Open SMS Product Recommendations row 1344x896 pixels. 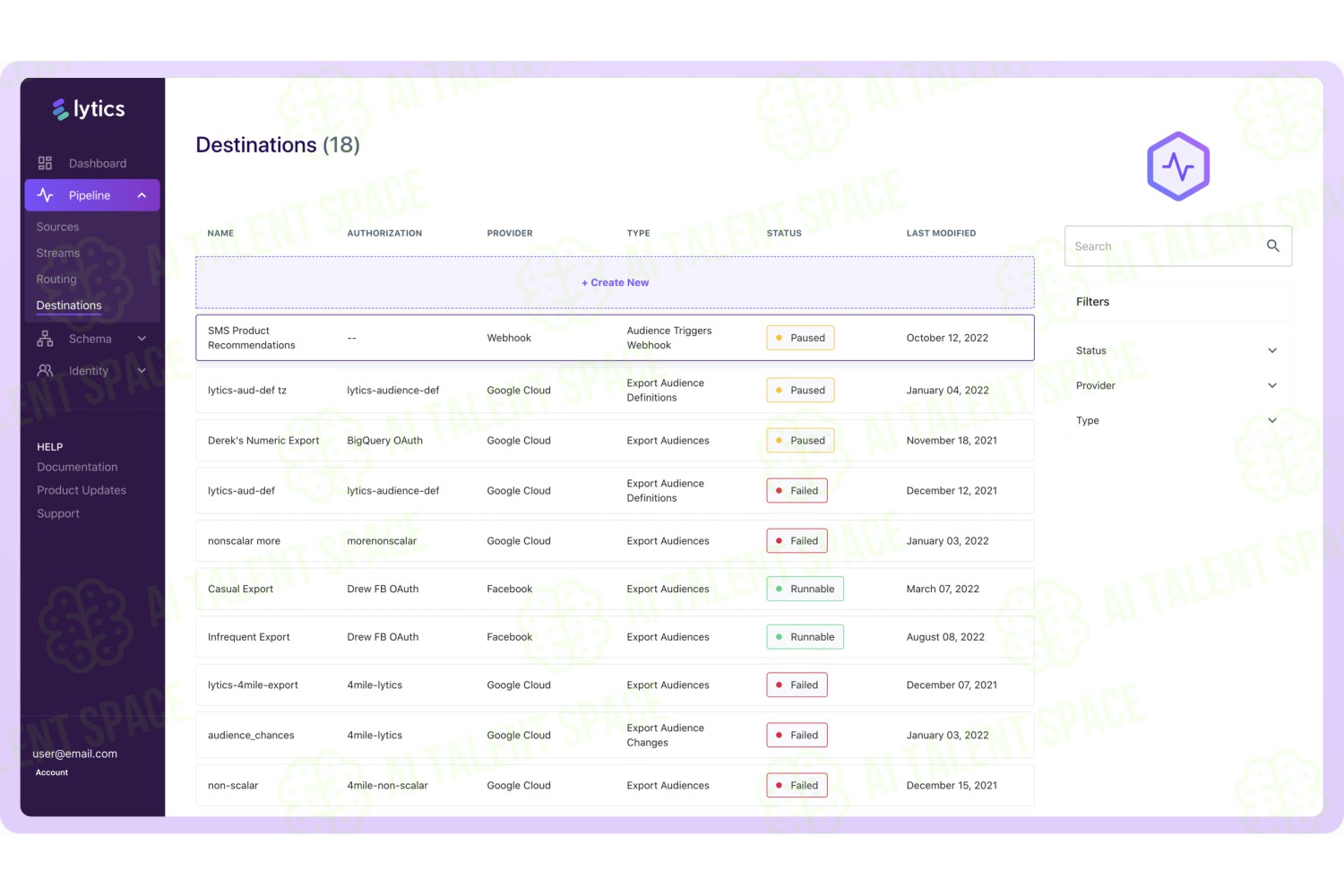pos(615,338)
